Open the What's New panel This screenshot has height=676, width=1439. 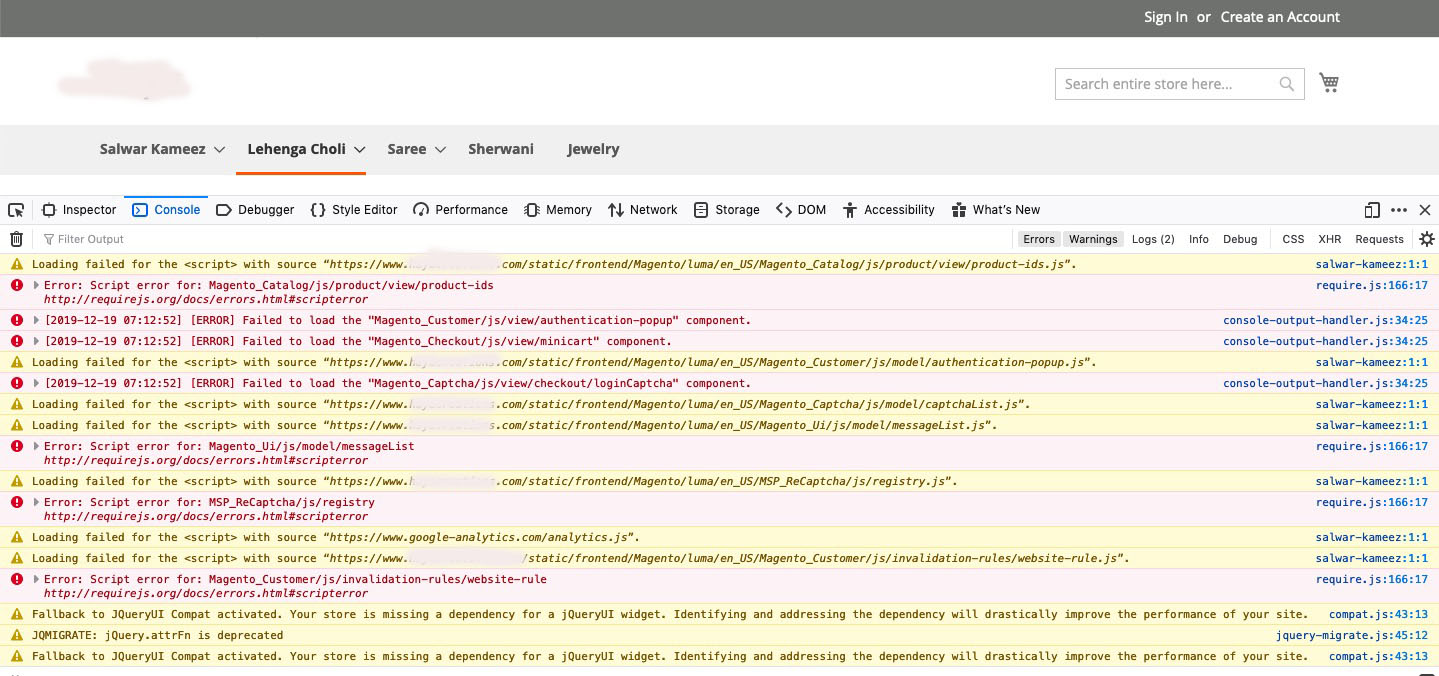(x=996, y=210)
